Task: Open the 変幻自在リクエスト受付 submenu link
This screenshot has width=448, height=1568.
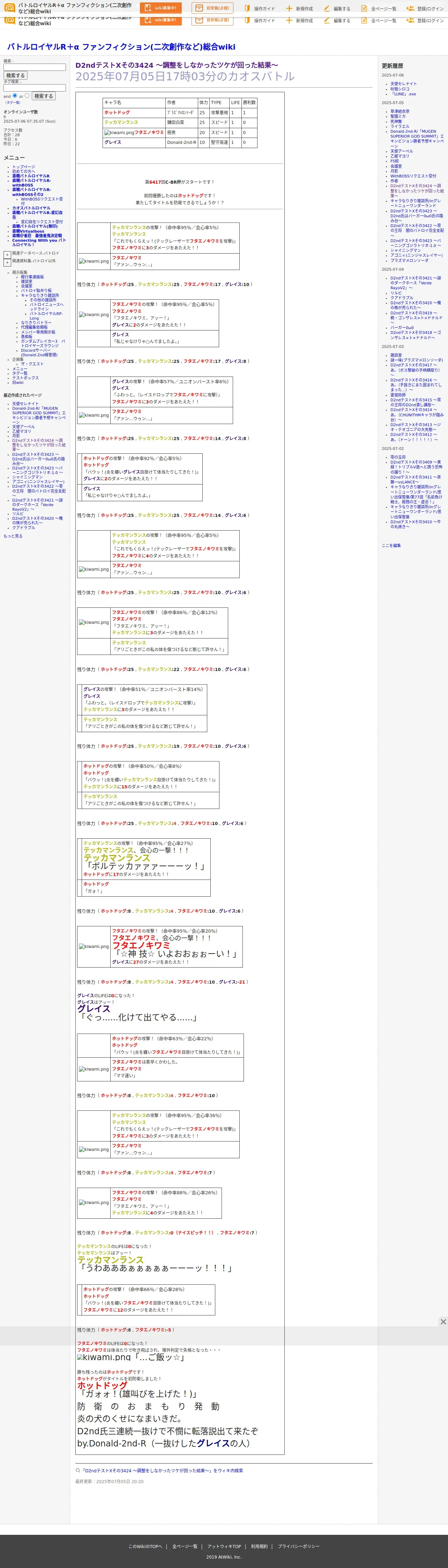Action: click(x=41, y=221)
